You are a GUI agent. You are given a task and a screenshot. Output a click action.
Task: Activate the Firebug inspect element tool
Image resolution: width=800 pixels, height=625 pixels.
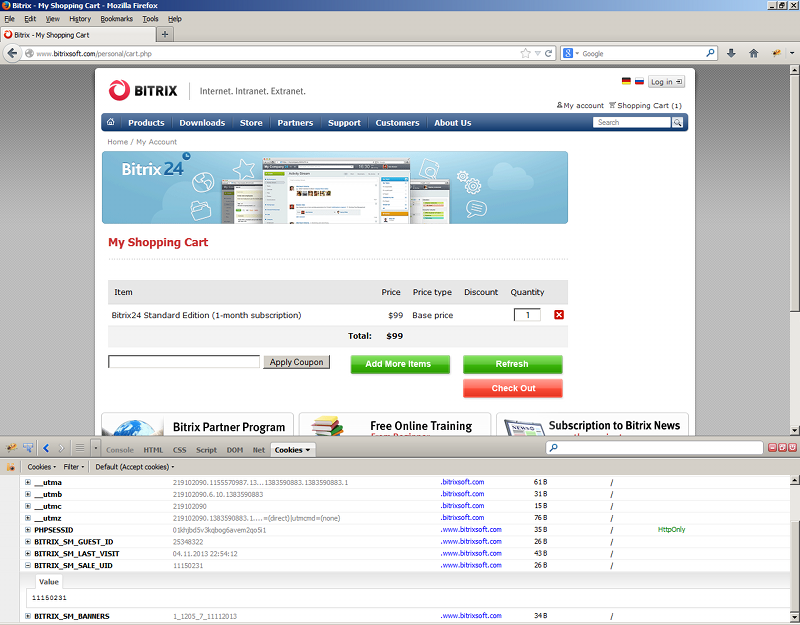tap(28, 448)
